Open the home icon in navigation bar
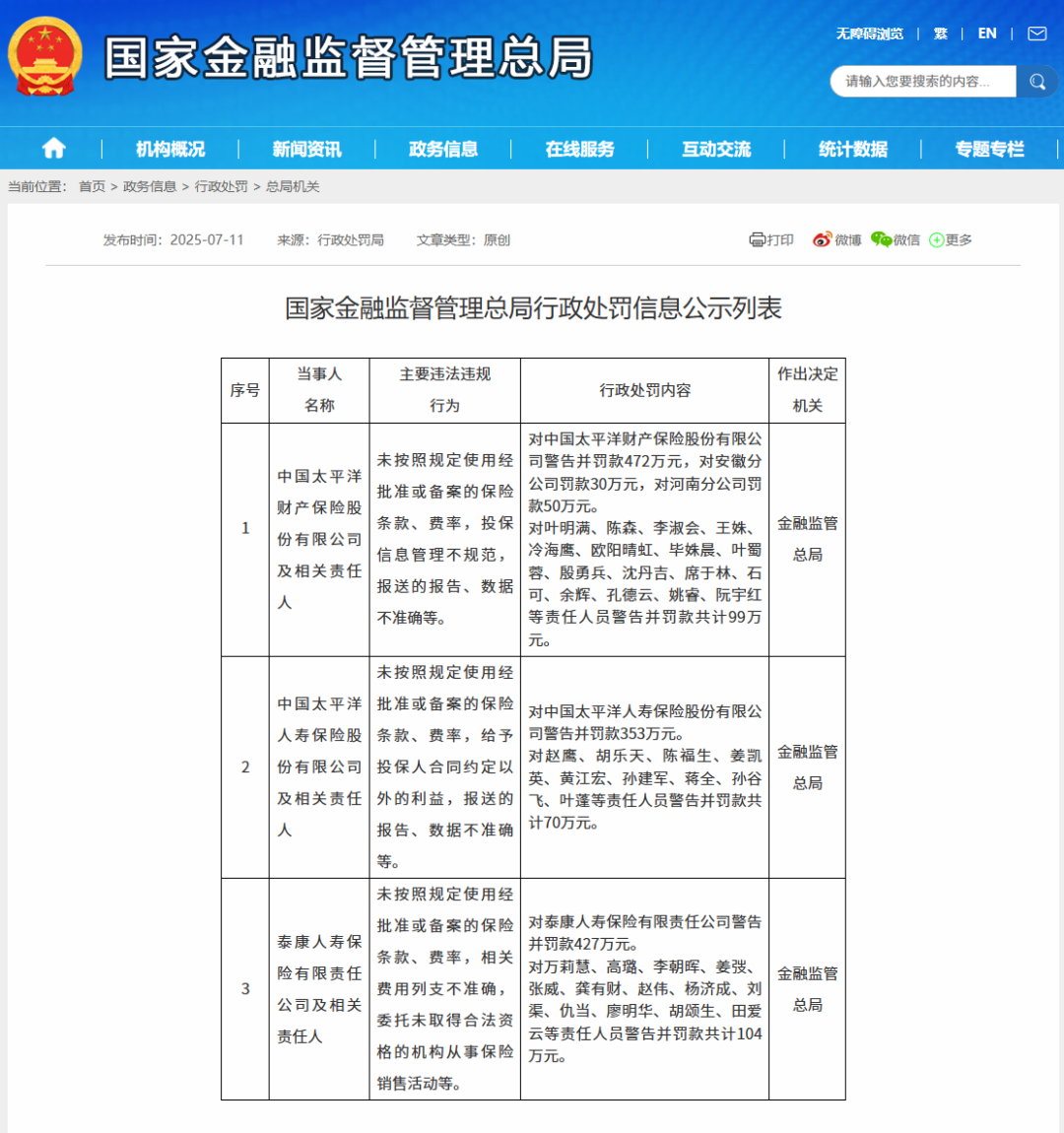1064x1133 pixels. 53,149
